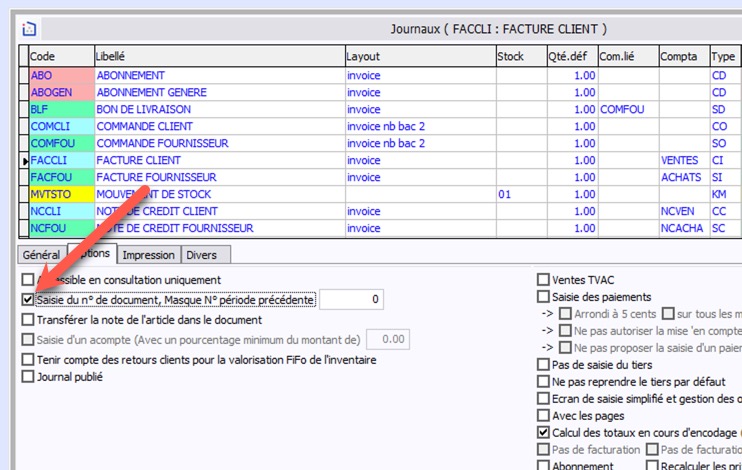
Task: Select the NCFOU journal code cell
Action: click(62, 228)
